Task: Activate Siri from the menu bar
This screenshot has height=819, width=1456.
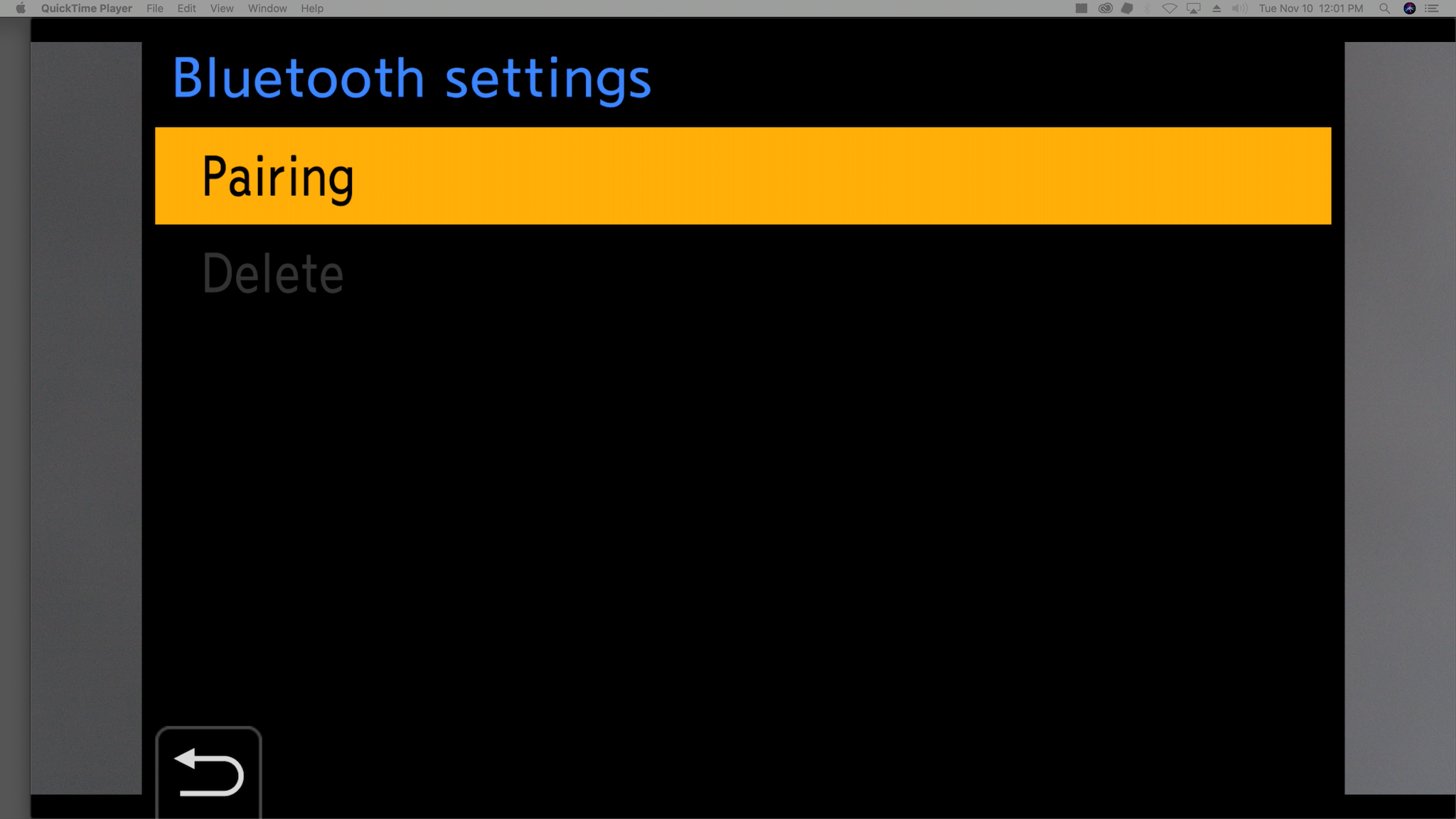Action: [1409, 9]
